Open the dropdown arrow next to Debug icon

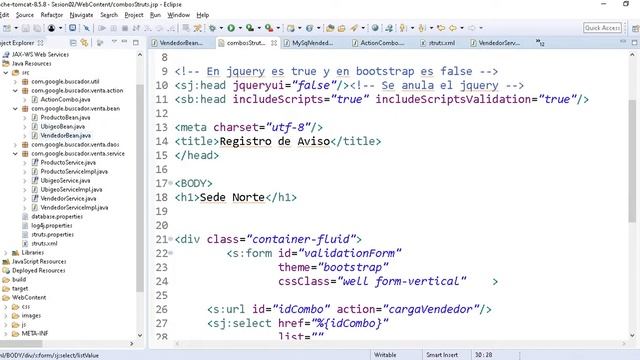(x=221, y=28)
